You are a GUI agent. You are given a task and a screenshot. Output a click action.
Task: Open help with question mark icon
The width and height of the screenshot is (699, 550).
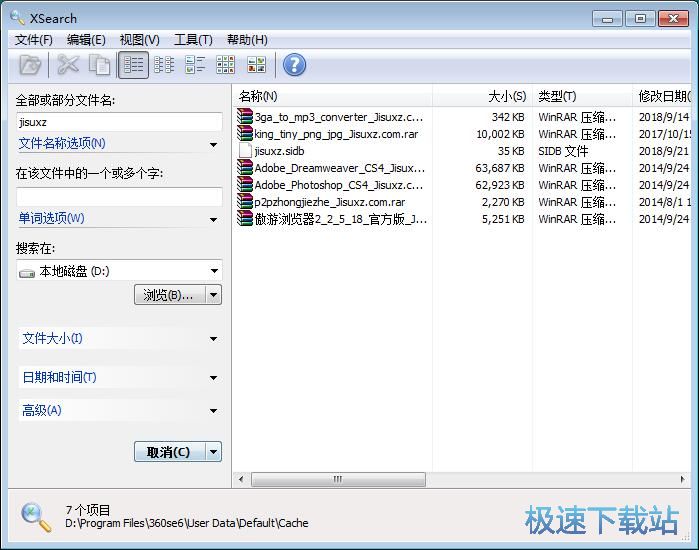294,65
